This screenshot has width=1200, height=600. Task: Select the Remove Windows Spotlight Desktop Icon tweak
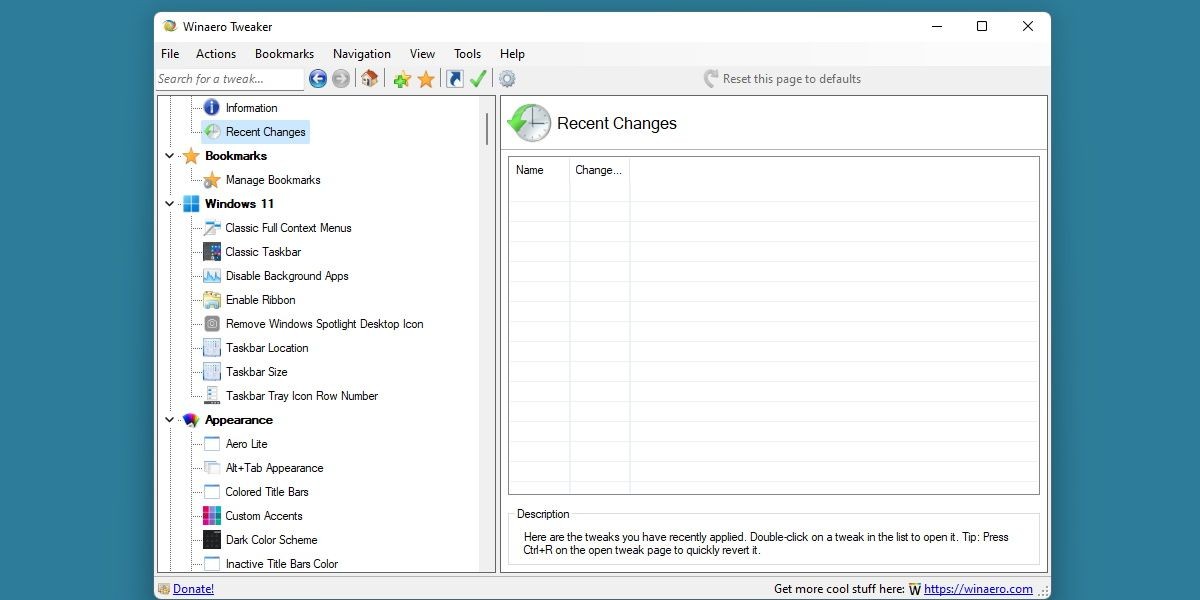click(324, 324)
